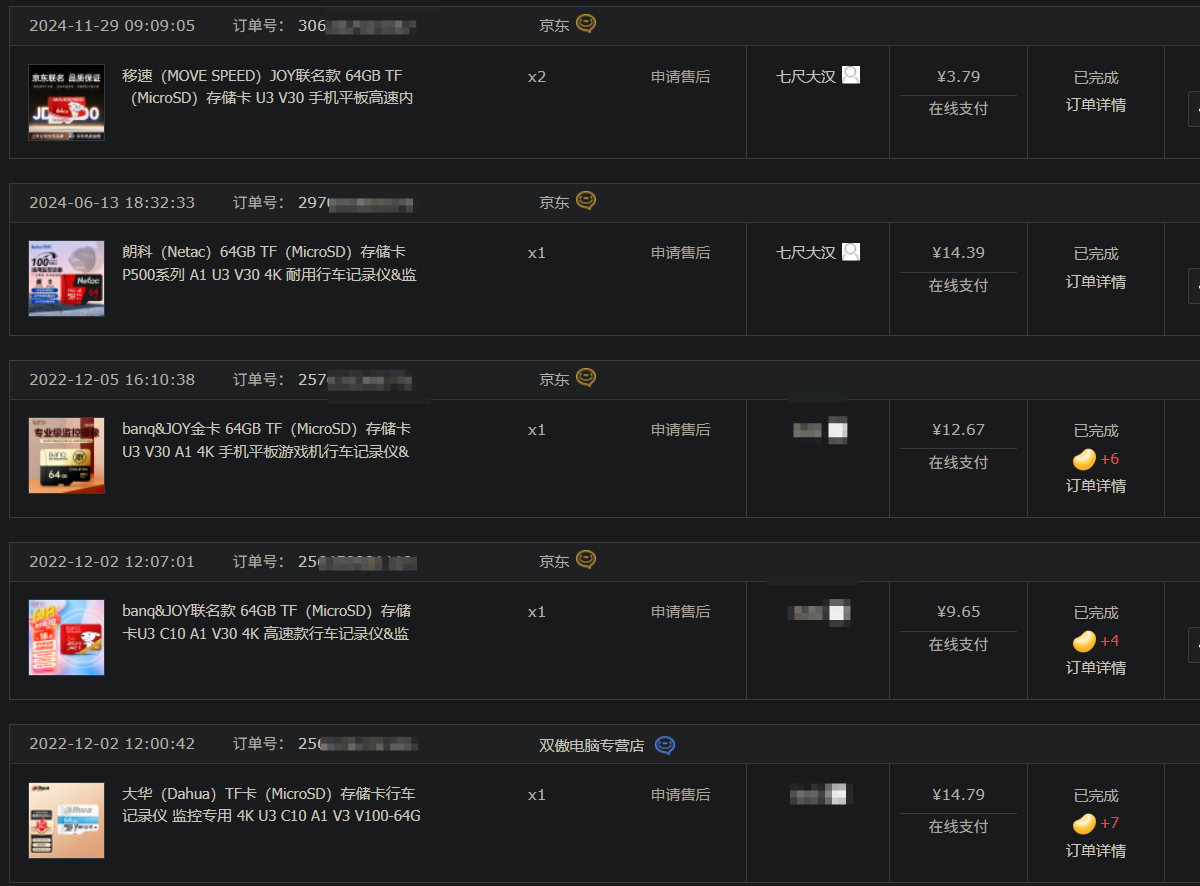Chat with 双傲电脑专营店 via blue icon
Viewport: 1200px width, 886px height.
click(x=665, y=745)
